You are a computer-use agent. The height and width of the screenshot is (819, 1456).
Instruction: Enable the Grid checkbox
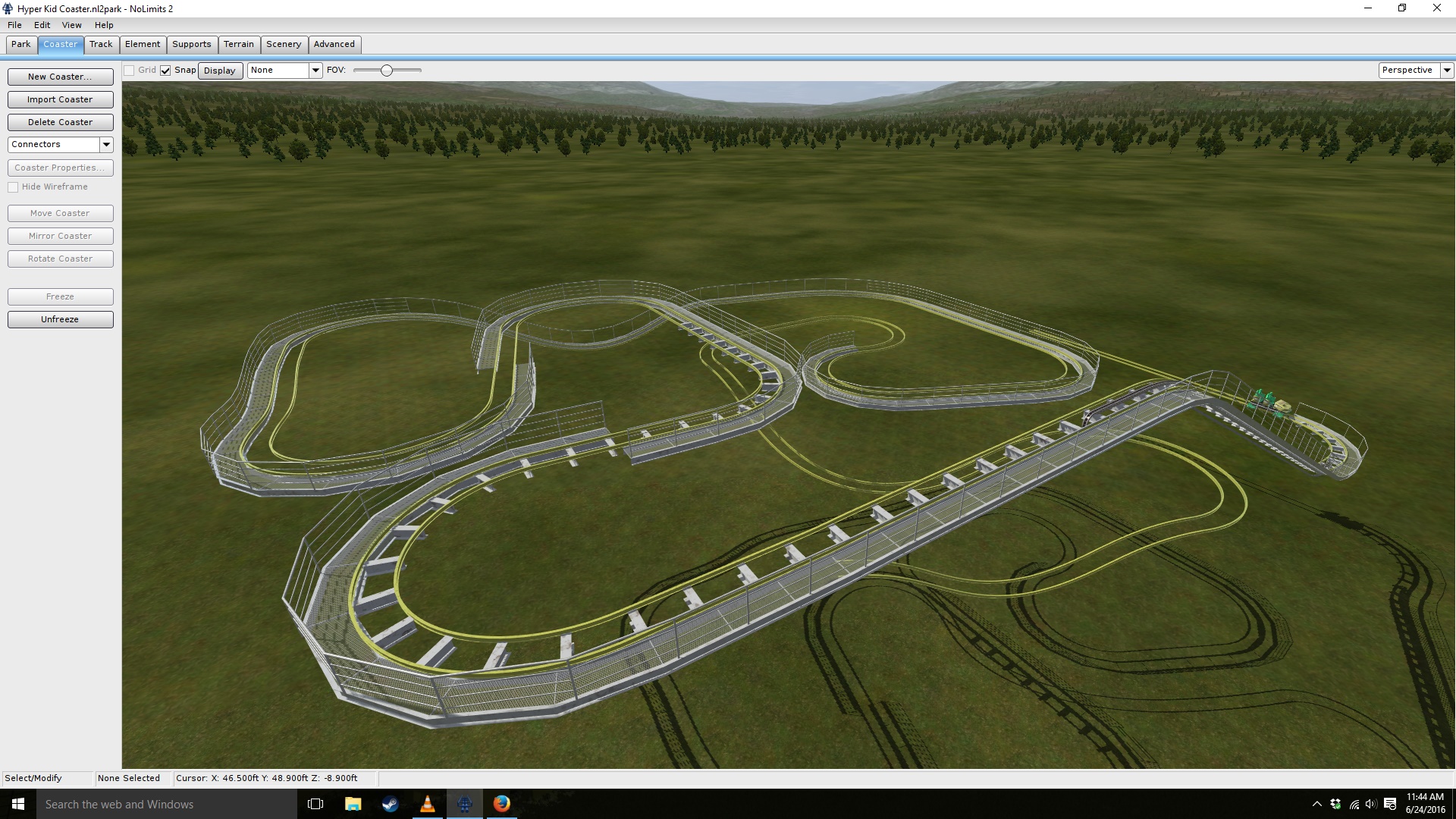(x=130, y=71)
